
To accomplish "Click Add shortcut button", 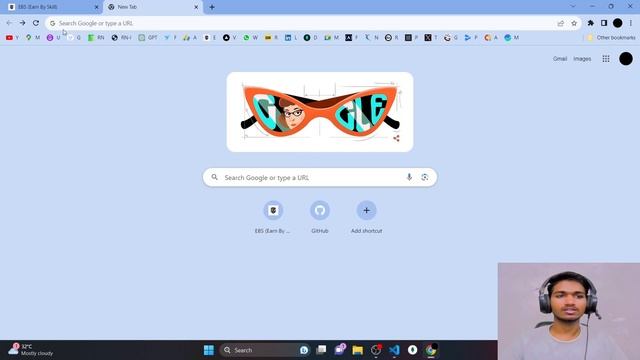I will tap(367, 217).
